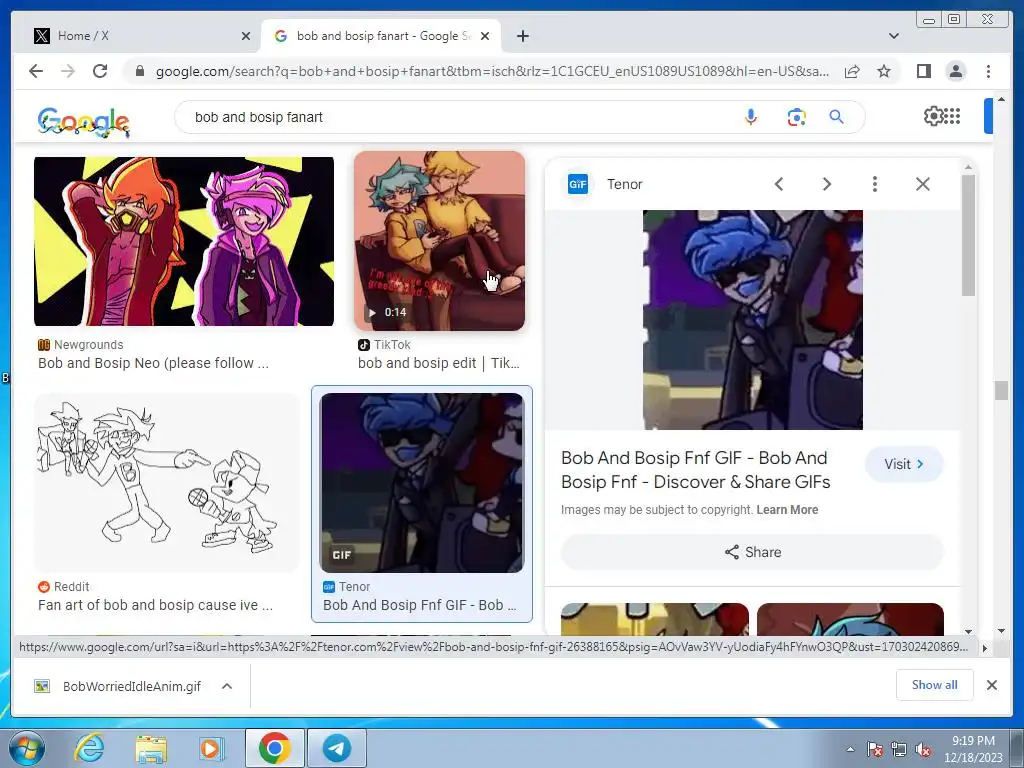
Task: Open Chrome's three-dot menu
Action: (988, 71)
